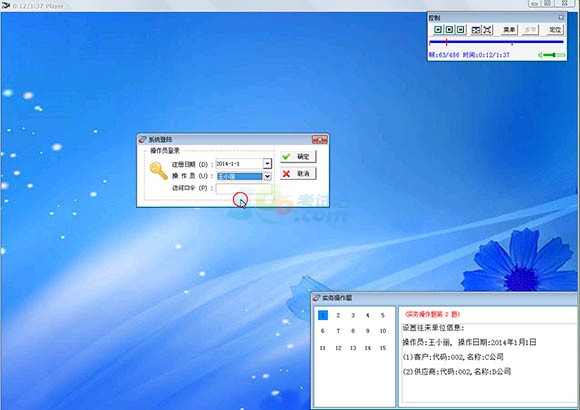Click the green speaker volume icon

(541, 55)
